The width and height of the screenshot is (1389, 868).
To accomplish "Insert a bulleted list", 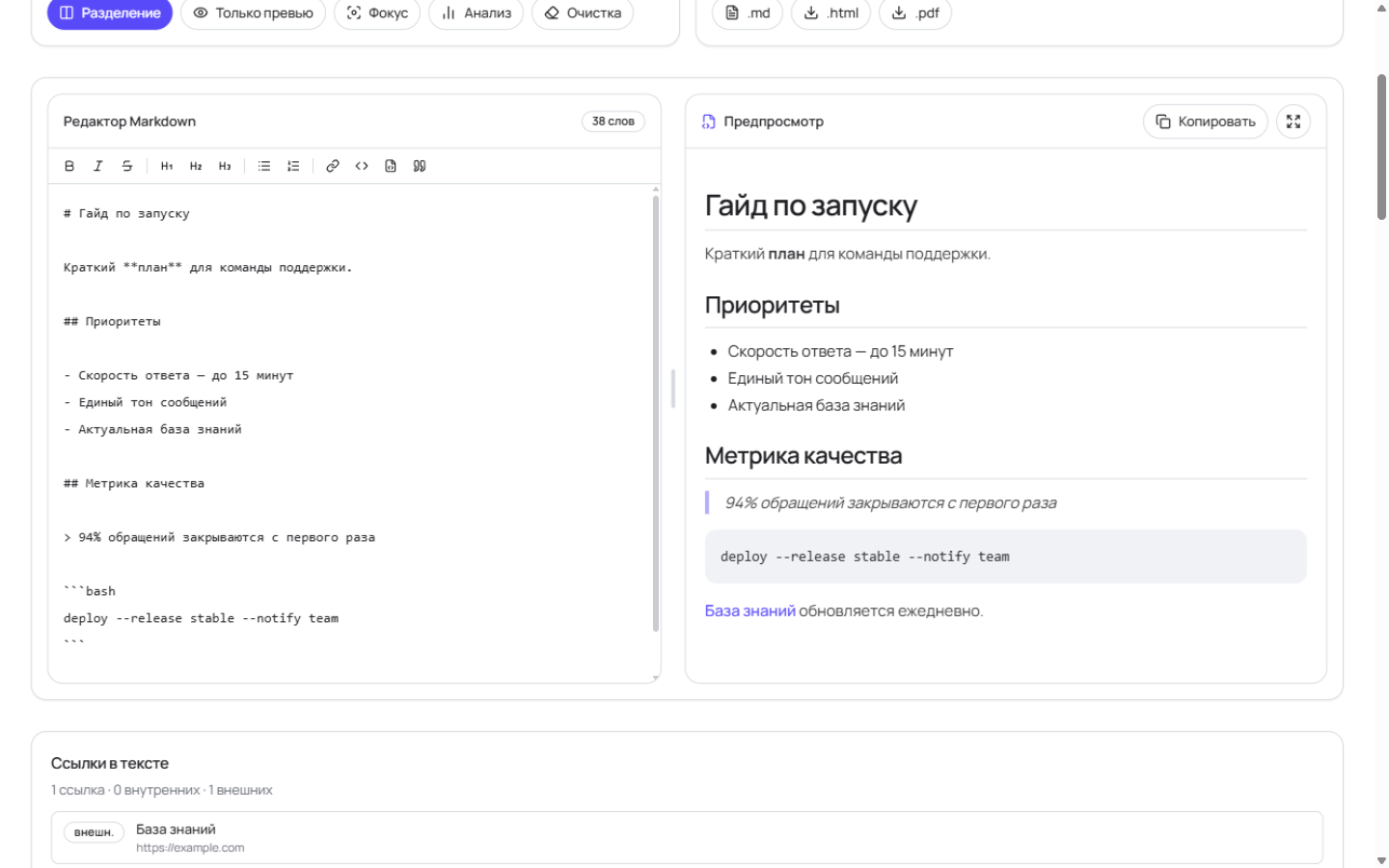I will (264, 166).
